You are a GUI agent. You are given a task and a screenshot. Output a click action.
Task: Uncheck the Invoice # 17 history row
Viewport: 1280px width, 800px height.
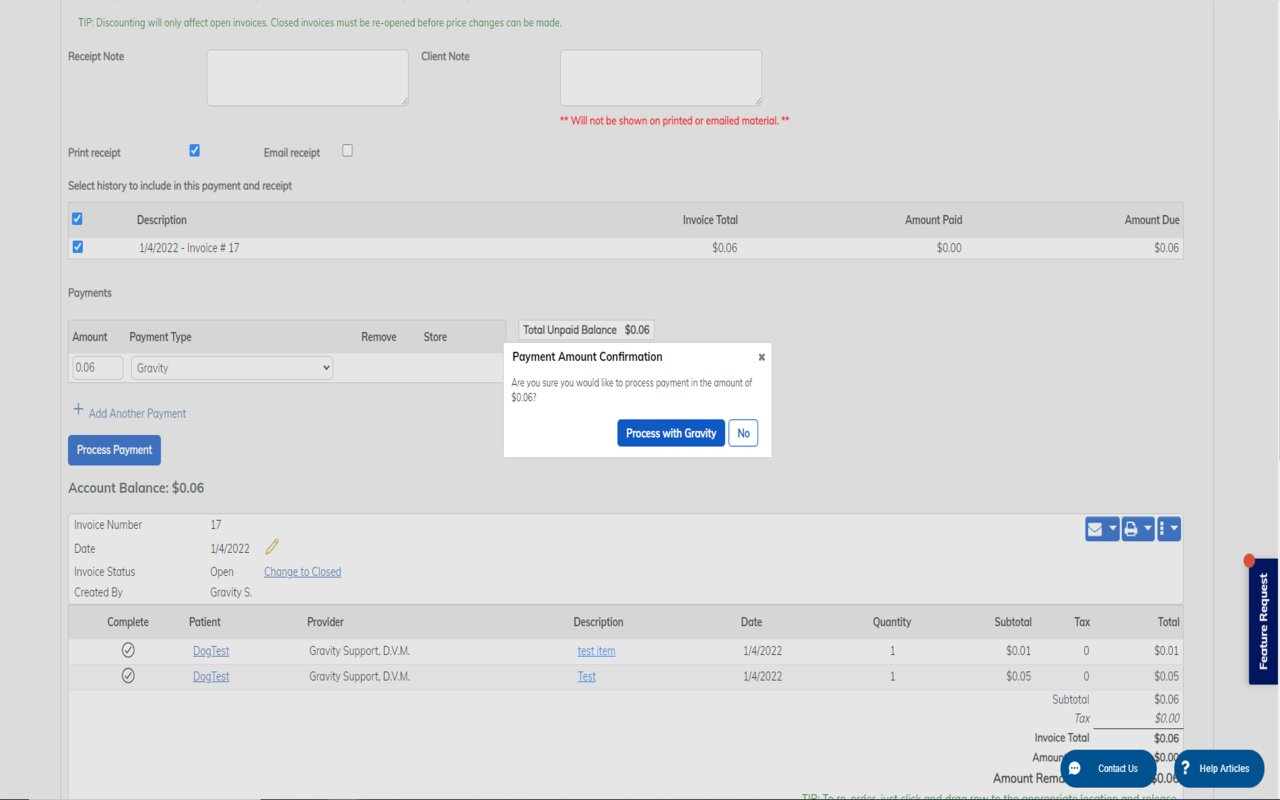77,246
